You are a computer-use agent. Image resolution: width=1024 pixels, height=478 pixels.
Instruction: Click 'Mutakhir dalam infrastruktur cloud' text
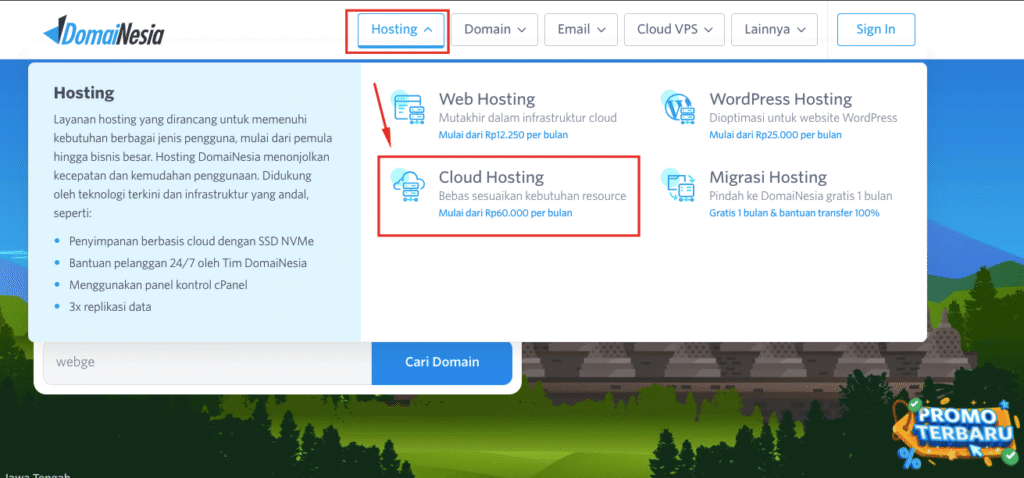pyautogui.click(x=528, y=118)
